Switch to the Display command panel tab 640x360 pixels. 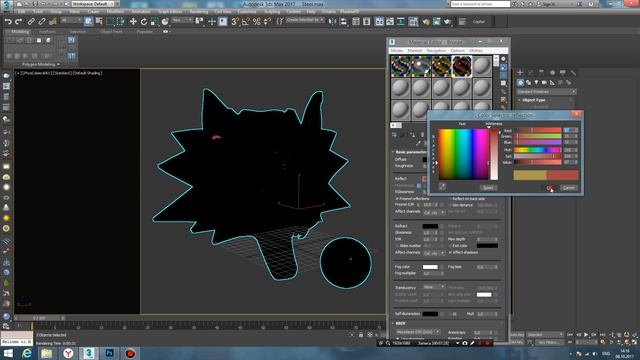point(562,72)
